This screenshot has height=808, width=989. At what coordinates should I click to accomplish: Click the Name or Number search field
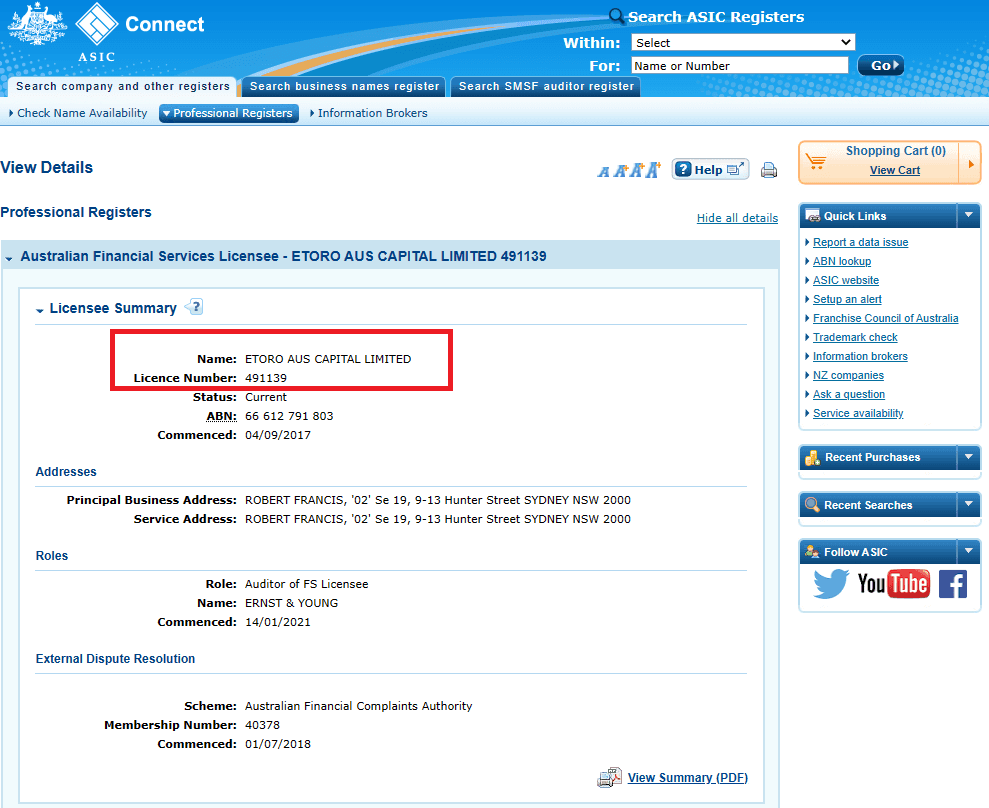point(740,66)
